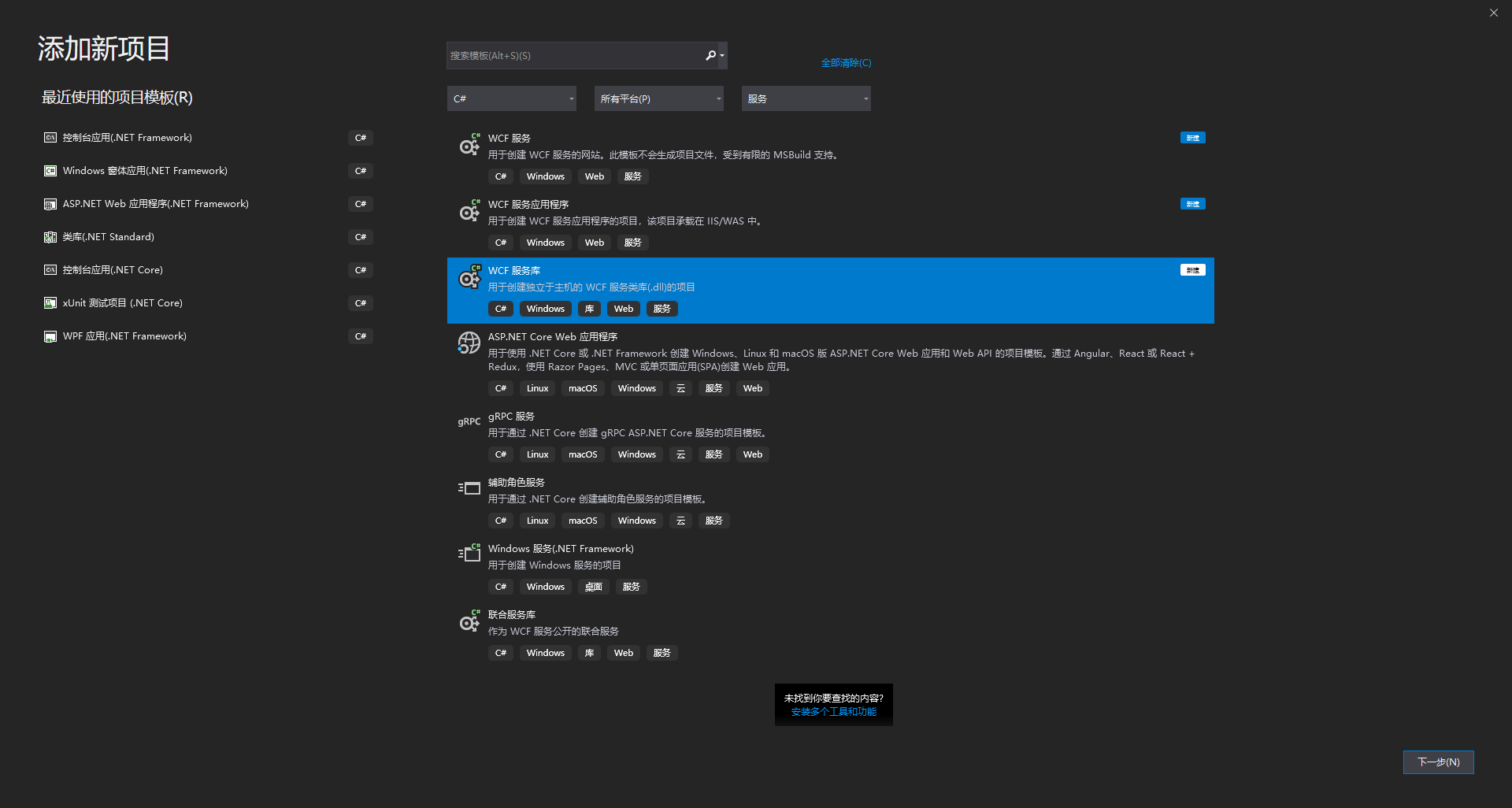Screen dimensions: 1512x808
Task: Click the 新建 badge on WCF 服务库
Action: click(x=1192, y=270)
